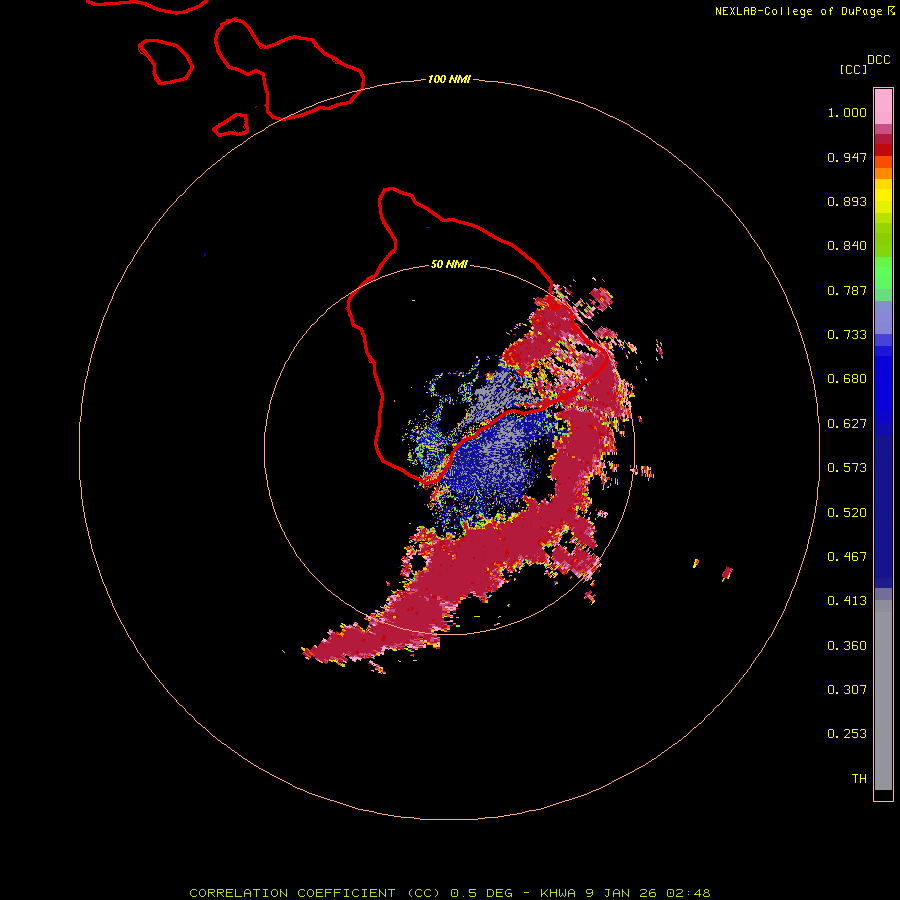Click the 0.893 color scale value
The image size is (900, 900).
pyautogui.click(x=847, y=201)
